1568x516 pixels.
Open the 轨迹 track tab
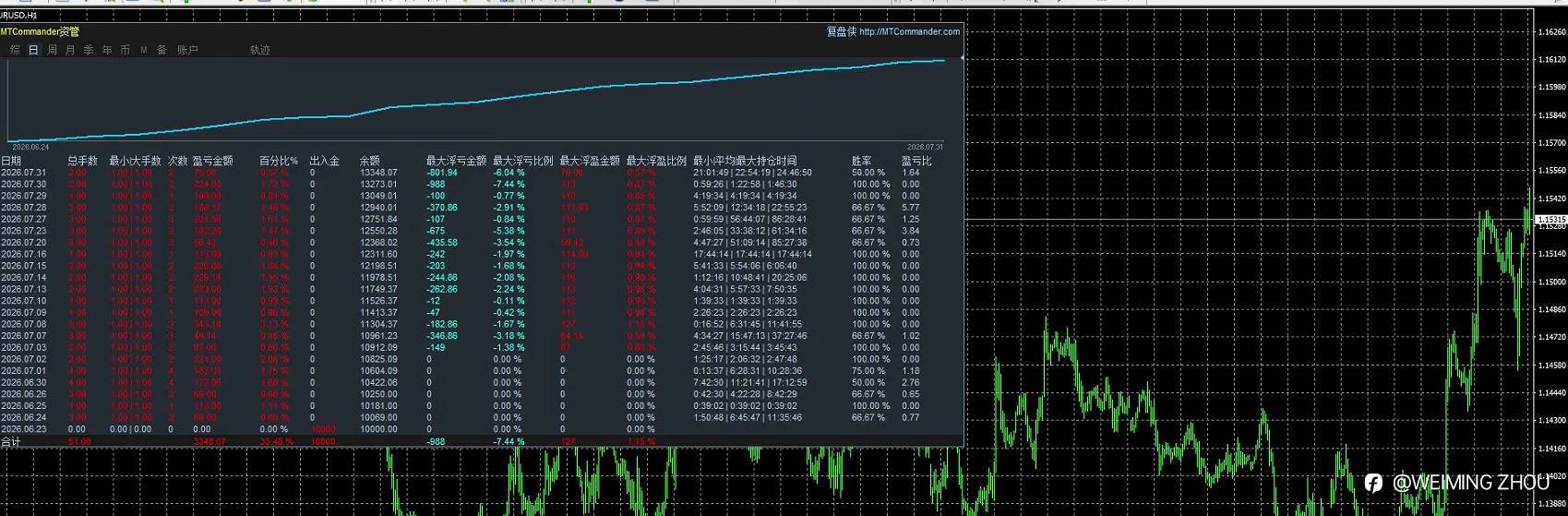coord(260,50)
